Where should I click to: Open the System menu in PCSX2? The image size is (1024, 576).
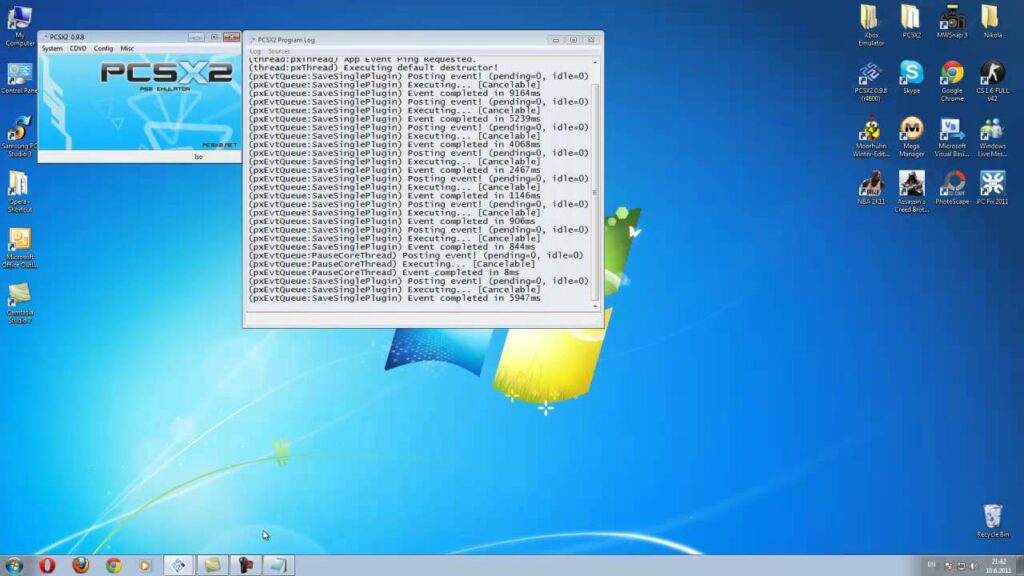[x=52, y=48]
